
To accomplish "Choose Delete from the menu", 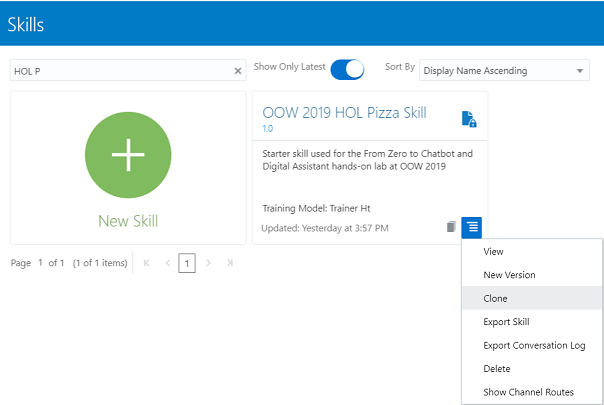I will tap(532, 369).
